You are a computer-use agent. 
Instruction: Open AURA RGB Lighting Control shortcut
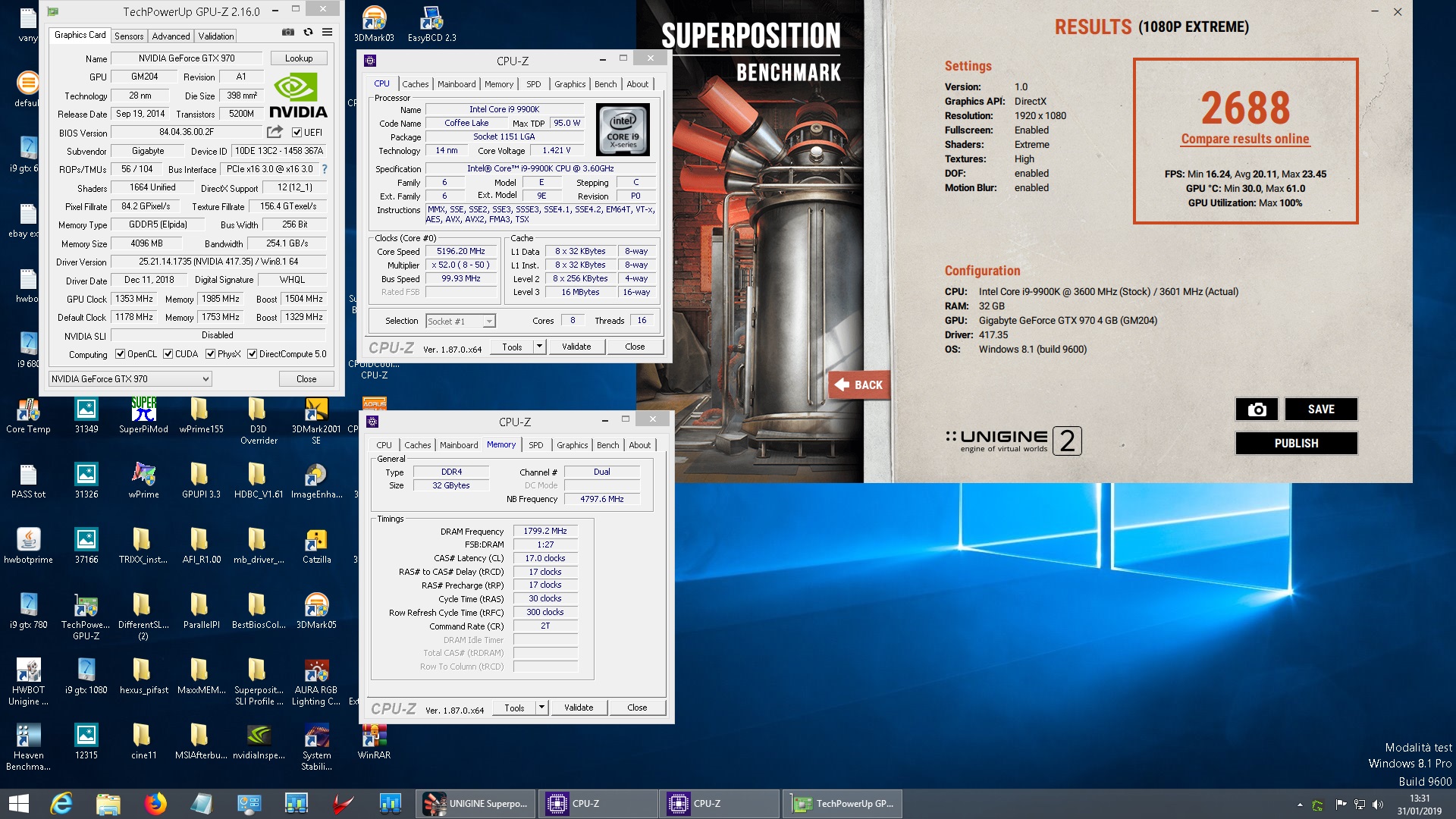click(x=316, y=682)
